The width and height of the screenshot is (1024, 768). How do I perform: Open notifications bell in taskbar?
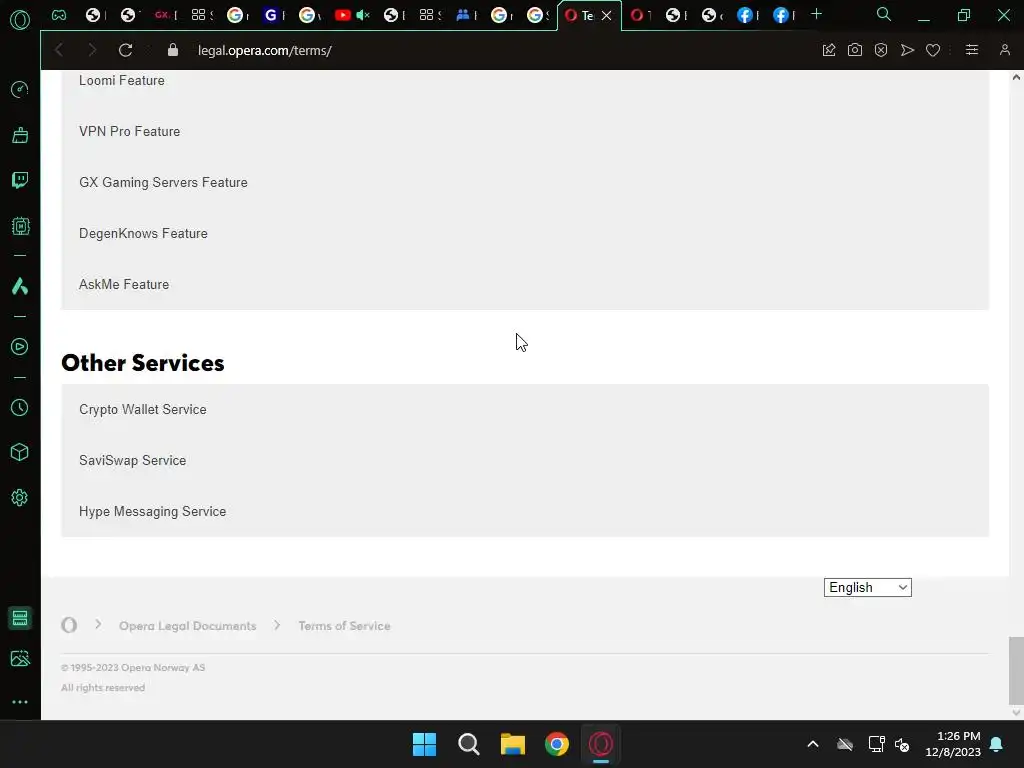(x=997, y=744)
